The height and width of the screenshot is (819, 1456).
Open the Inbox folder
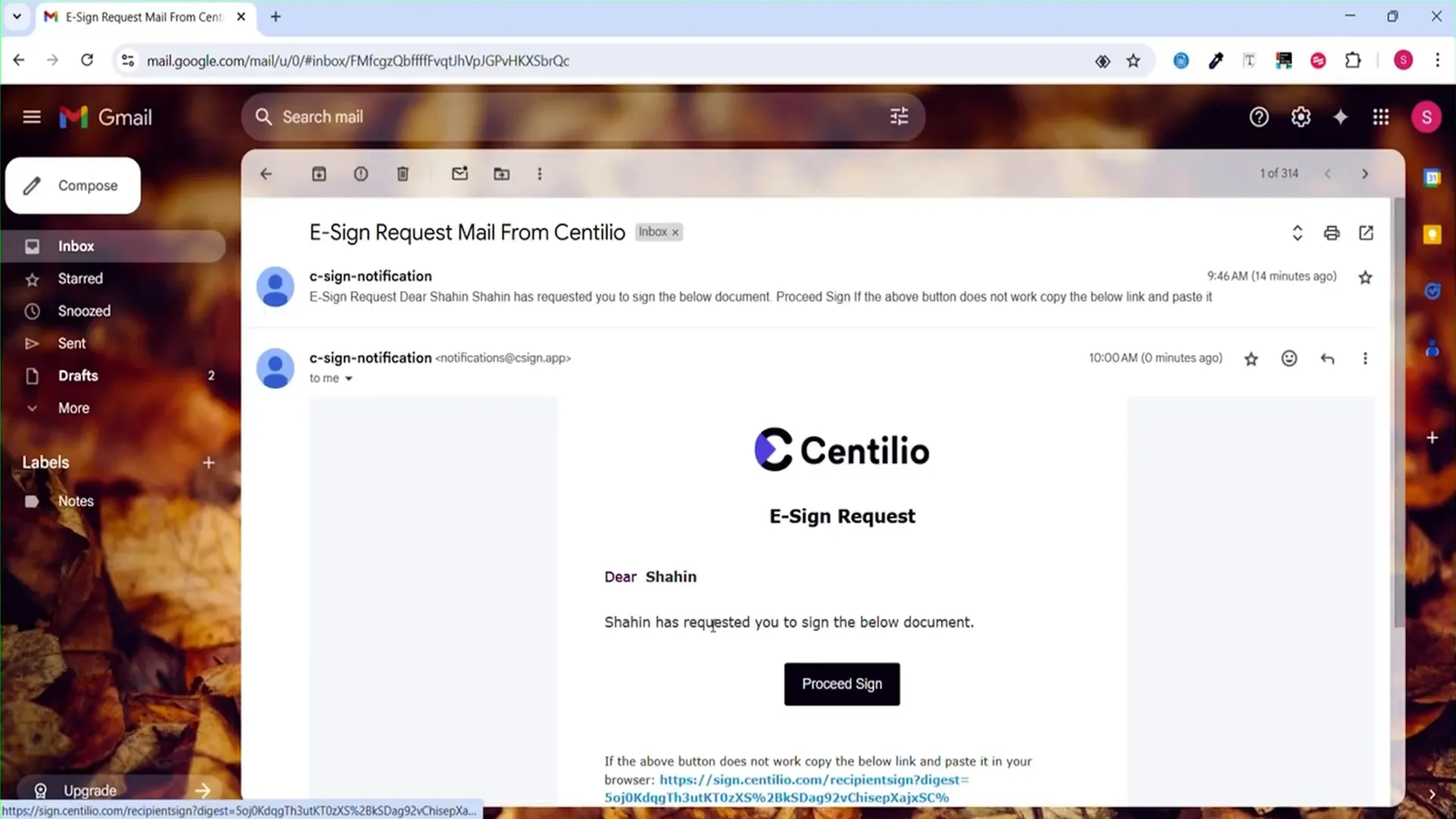113,246
